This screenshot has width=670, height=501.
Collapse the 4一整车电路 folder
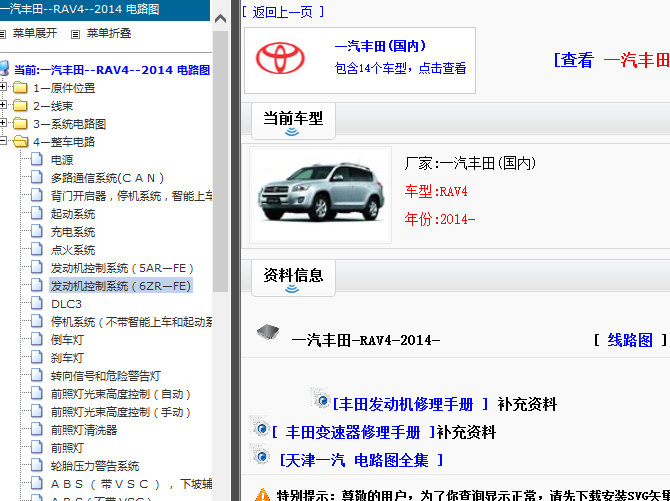(3, 141)
